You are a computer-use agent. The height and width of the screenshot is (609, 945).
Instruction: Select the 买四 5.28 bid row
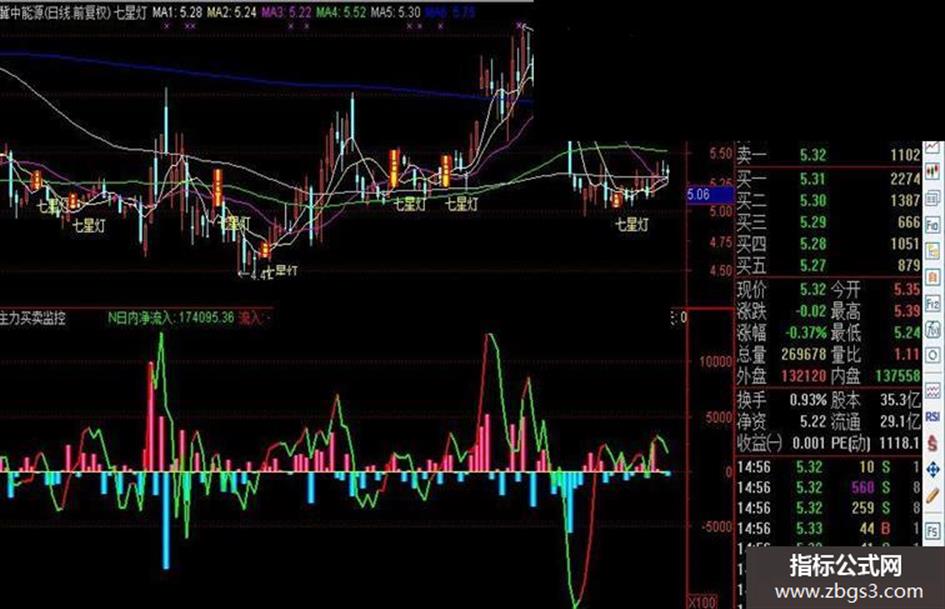[829, 244]
